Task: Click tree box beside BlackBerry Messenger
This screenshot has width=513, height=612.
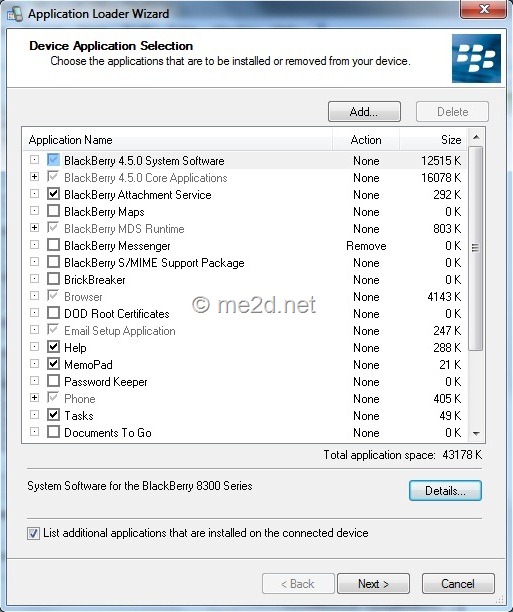Action: 34,245
